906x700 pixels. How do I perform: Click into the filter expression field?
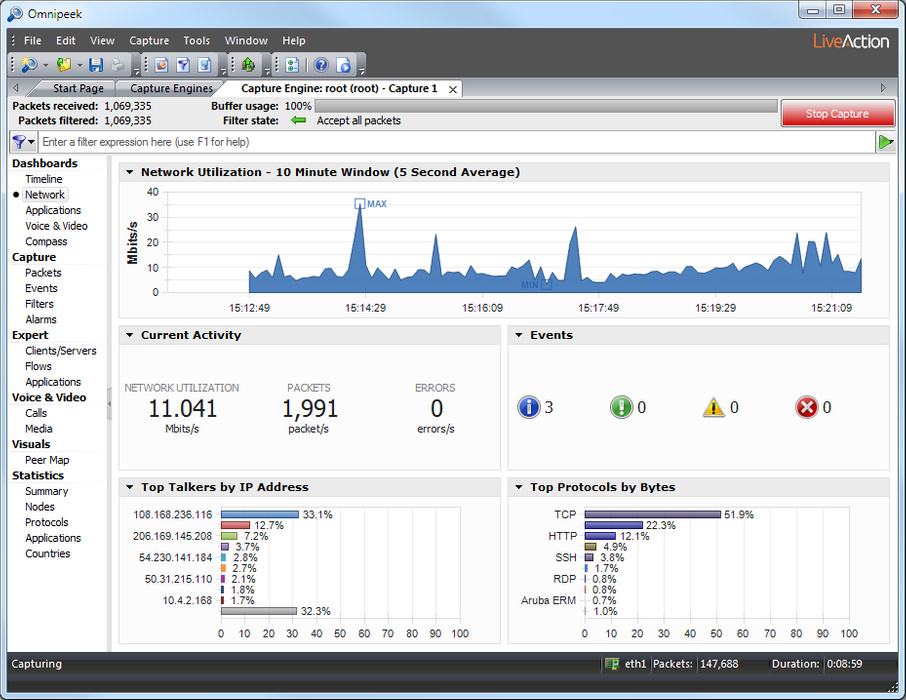click(456, 142)
